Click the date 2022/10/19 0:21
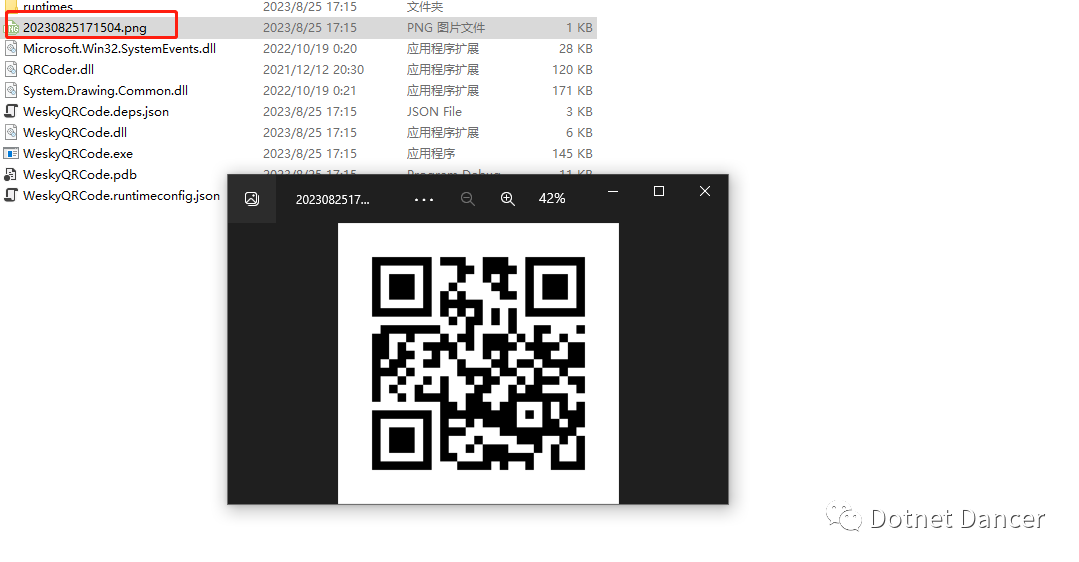 [x=310, y=91]
